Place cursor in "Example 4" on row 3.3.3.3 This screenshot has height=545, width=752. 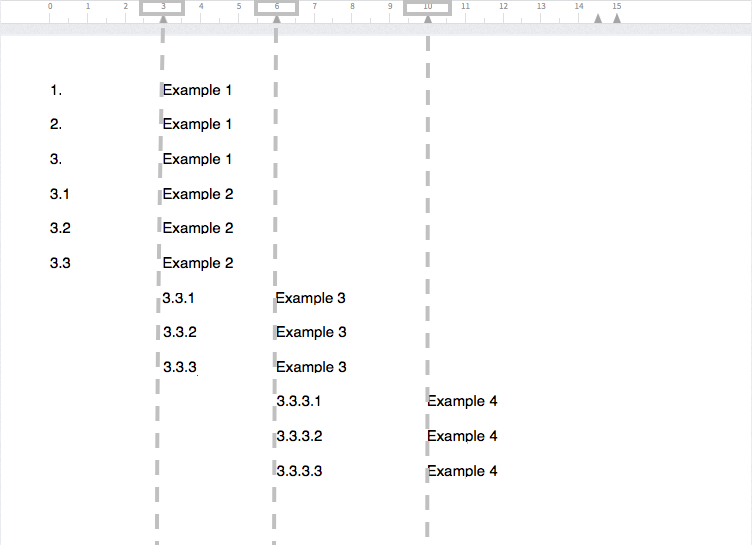(x=462, y=471)
